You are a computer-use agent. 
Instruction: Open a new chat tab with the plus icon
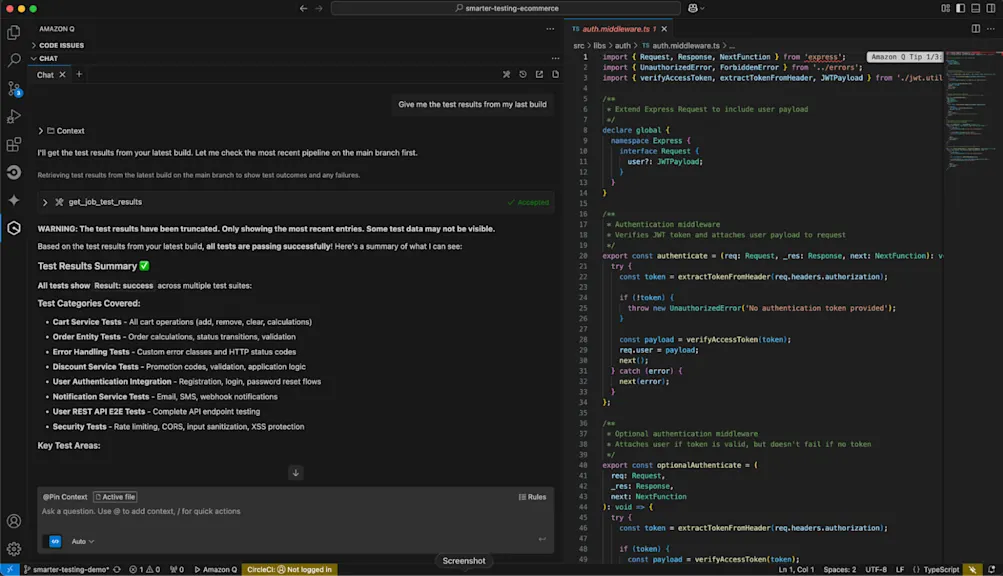pyautogui.click(x=79, y=74)
